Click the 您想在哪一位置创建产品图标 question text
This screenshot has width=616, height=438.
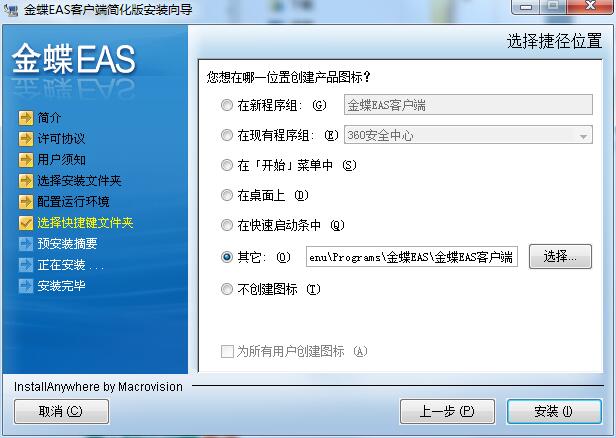288,77
